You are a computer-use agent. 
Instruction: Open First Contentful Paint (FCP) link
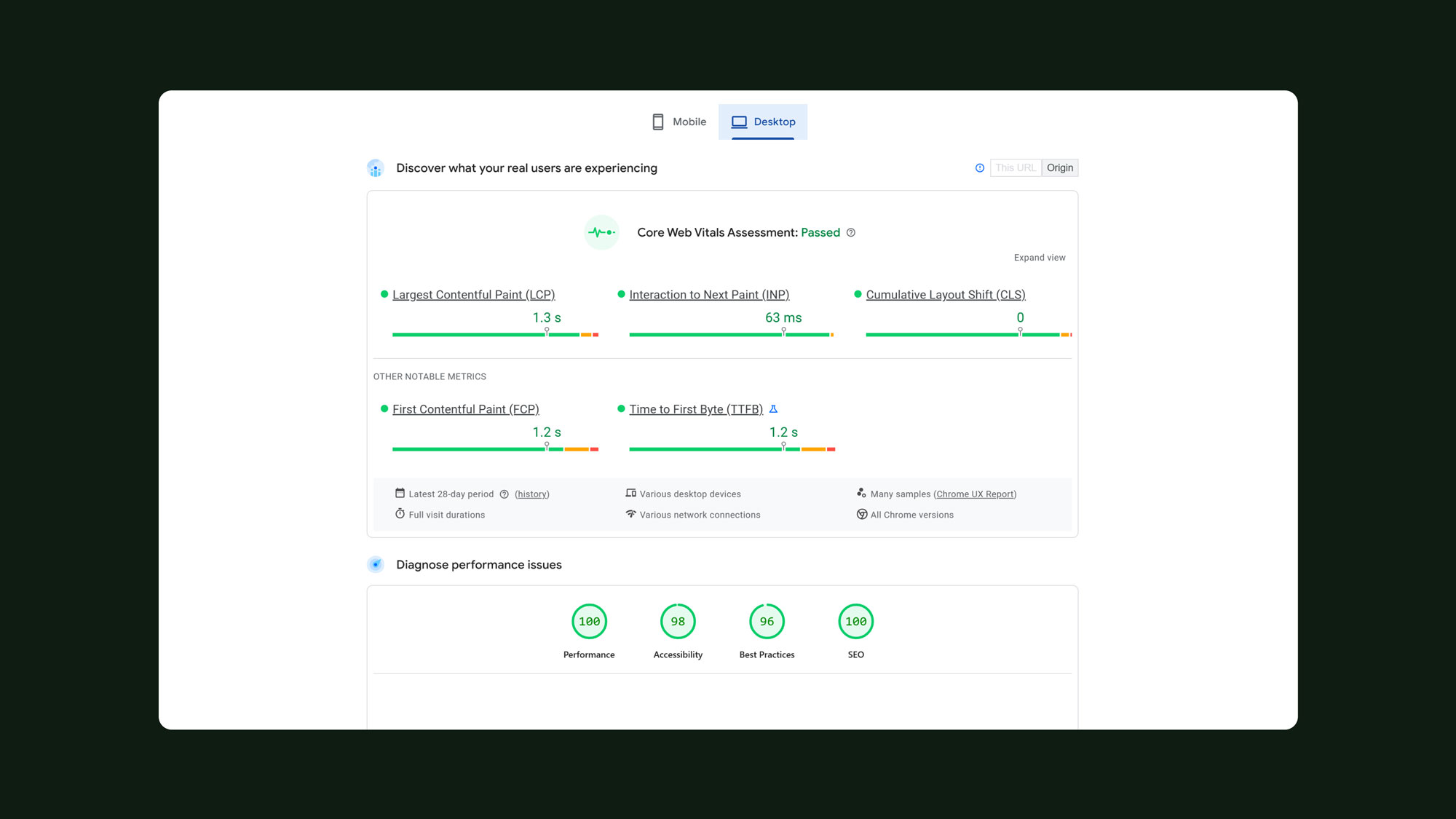pos(466,409)
